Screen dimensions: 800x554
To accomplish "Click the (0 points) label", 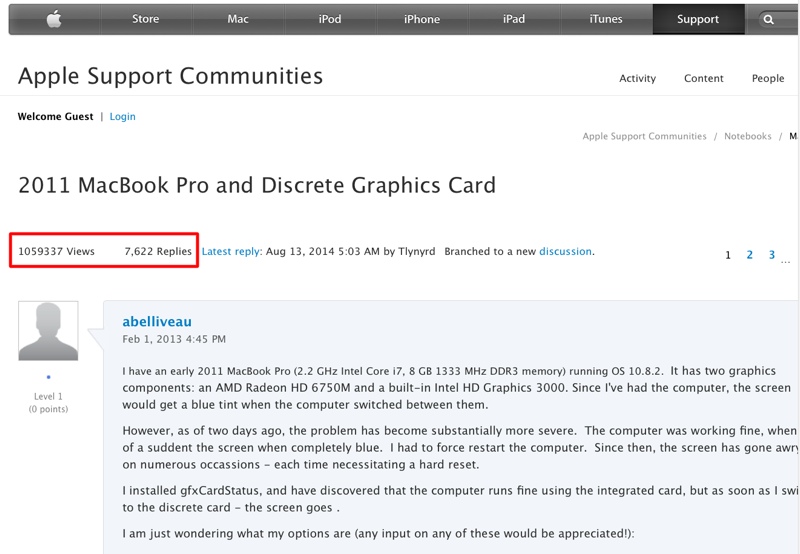I will (48, 409).
